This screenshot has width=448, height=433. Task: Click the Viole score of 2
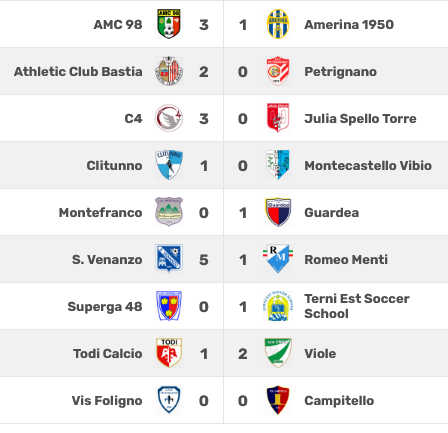(x=243, y=354)
